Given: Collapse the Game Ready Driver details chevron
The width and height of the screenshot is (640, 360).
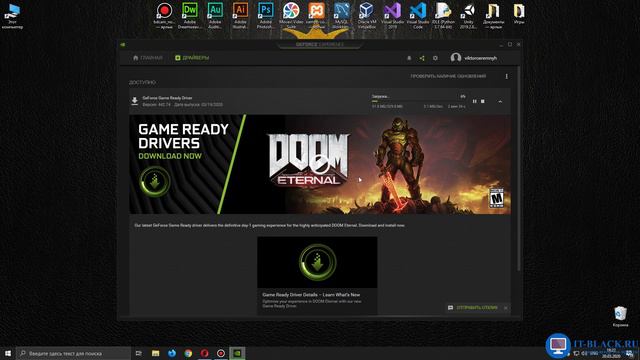Looking at the screenshot, I should (500, 101).
